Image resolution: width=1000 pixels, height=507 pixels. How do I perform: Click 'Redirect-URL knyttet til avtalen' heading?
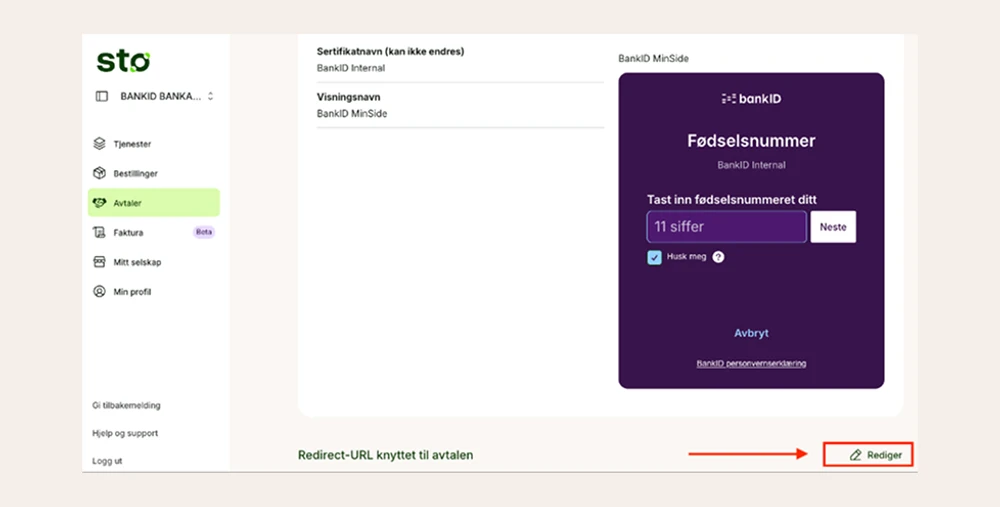point(385,455)
